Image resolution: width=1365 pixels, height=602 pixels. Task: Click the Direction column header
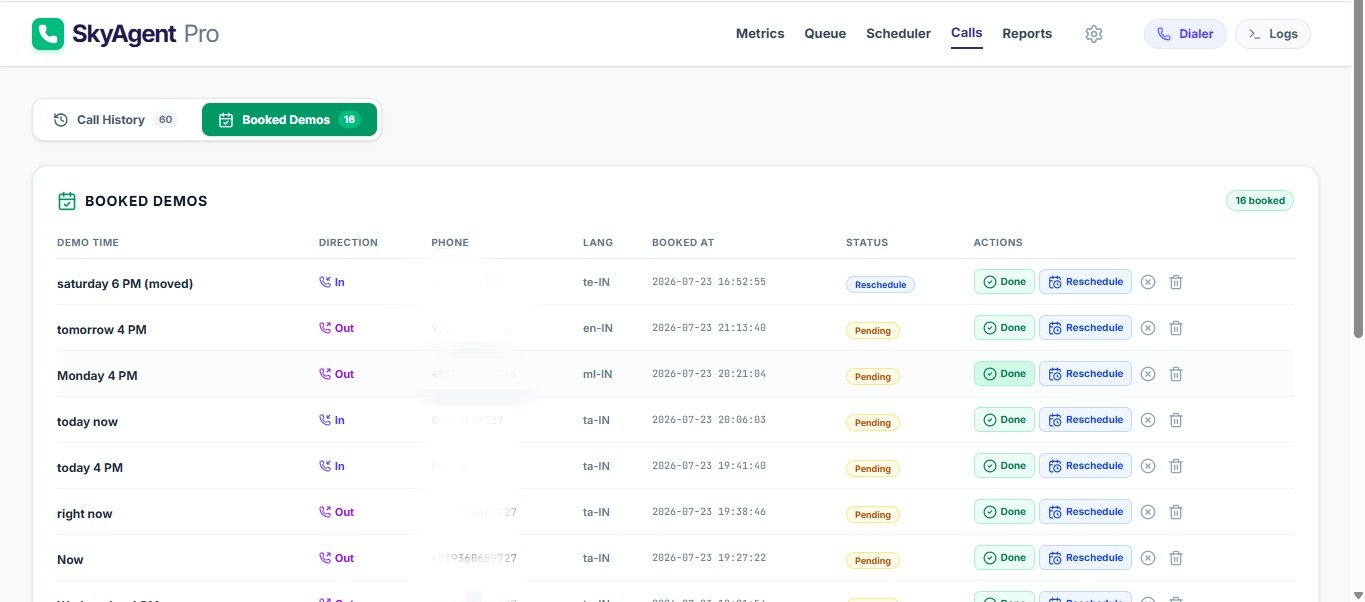point(348,243)
